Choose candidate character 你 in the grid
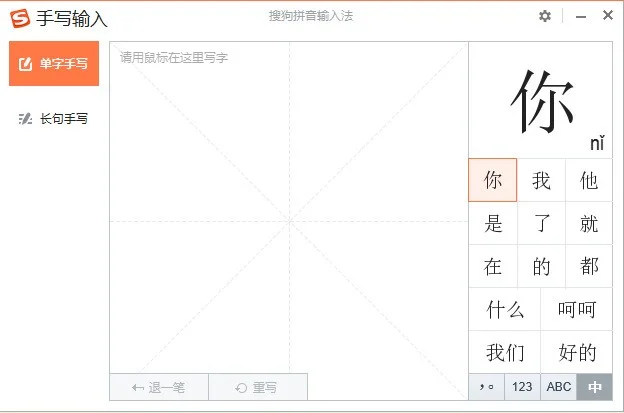This screenshot has width=624, height=413. click(493, 181)
